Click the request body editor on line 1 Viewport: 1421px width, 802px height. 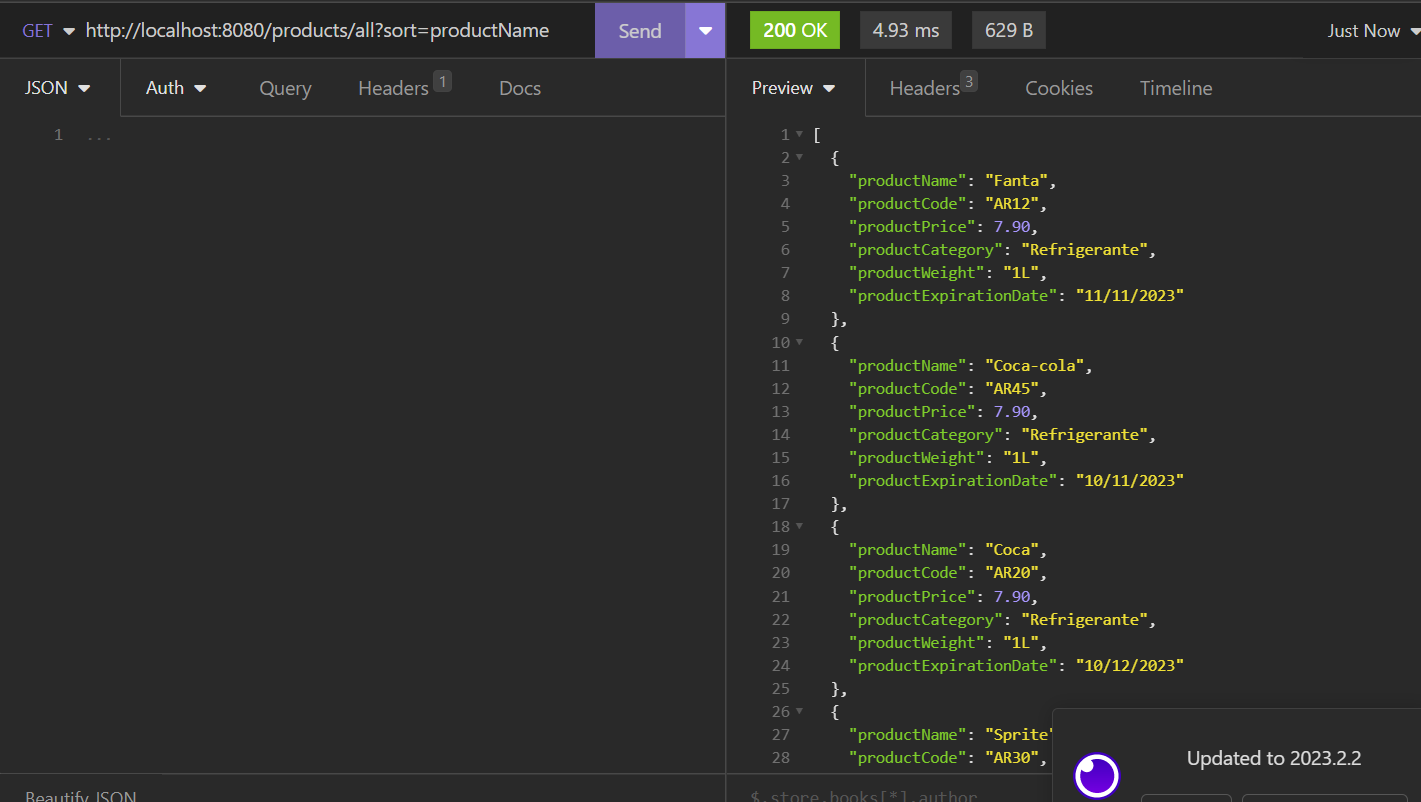click(400, 135)
